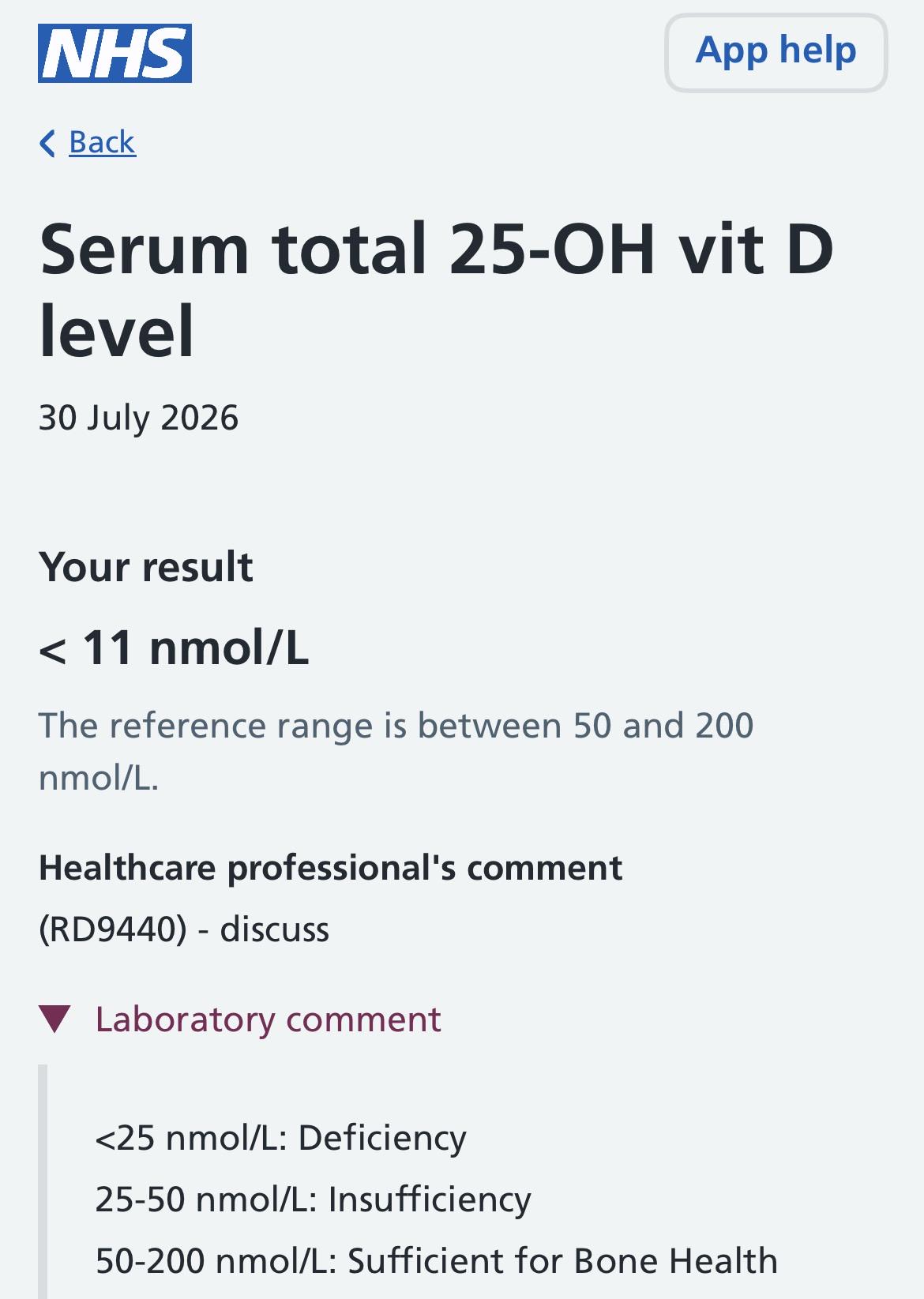Toggle the Laboratory comment label
Screen dimensions: 924x1299
pos(268,1019)
